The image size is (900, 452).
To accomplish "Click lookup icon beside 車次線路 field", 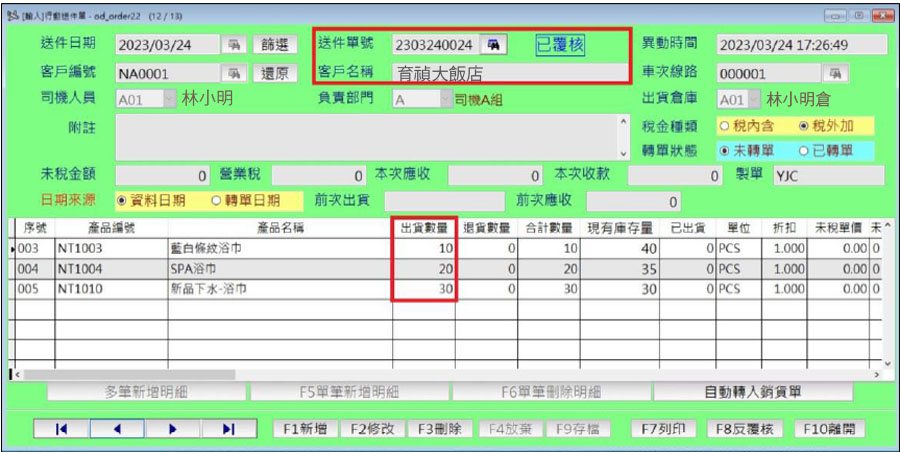I will 835,73.
